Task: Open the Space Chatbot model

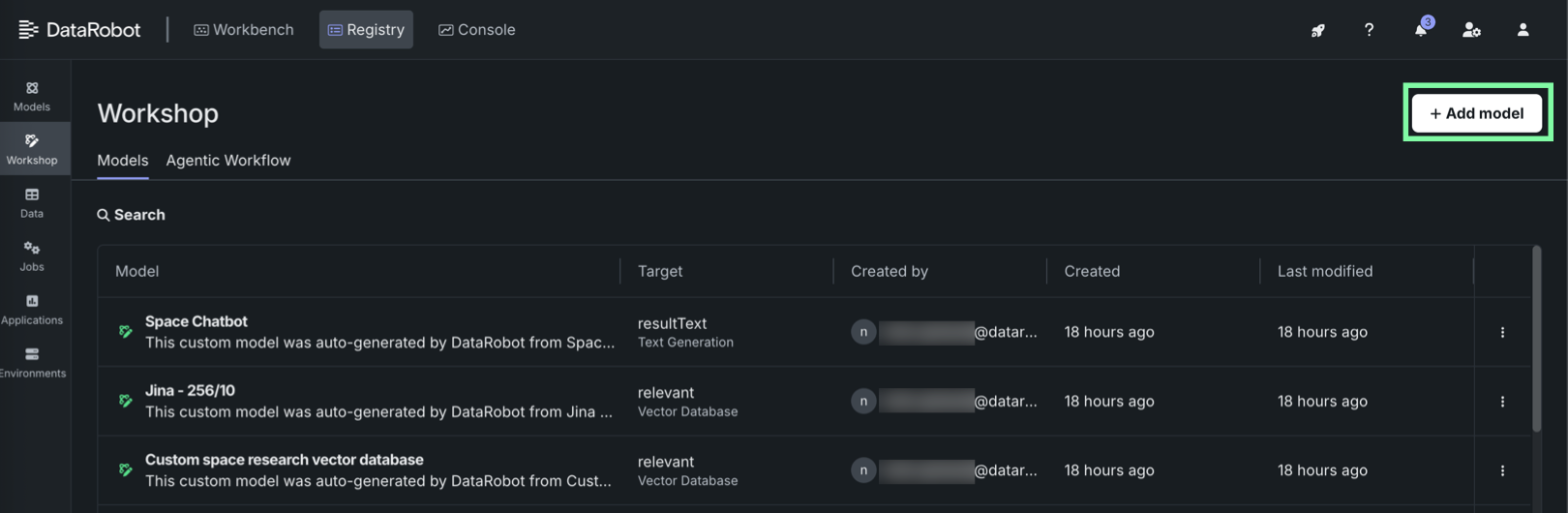Action: pos(196,321)
